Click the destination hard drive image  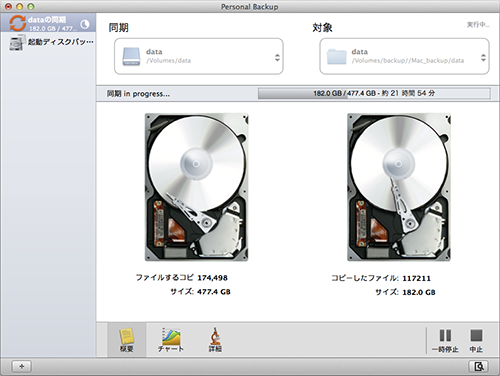pos(399,187)
